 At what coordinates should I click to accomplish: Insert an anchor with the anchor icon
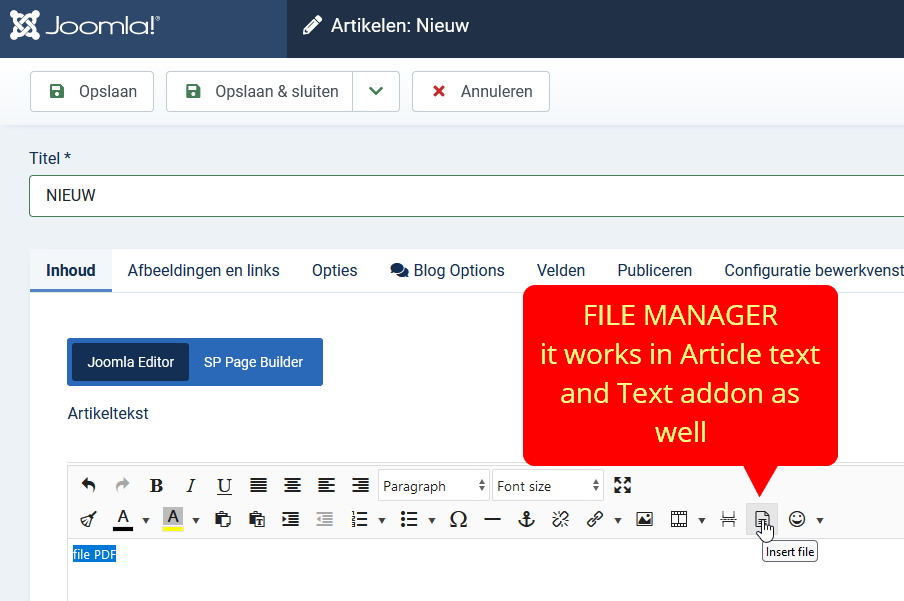point(526,519)
